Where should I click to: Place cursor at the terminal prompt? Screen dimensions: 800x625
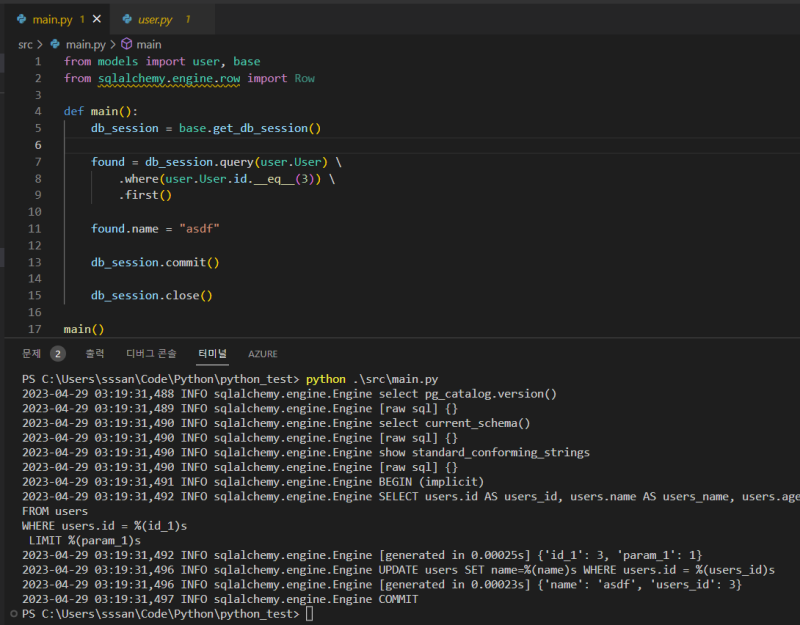click(310, 613)
